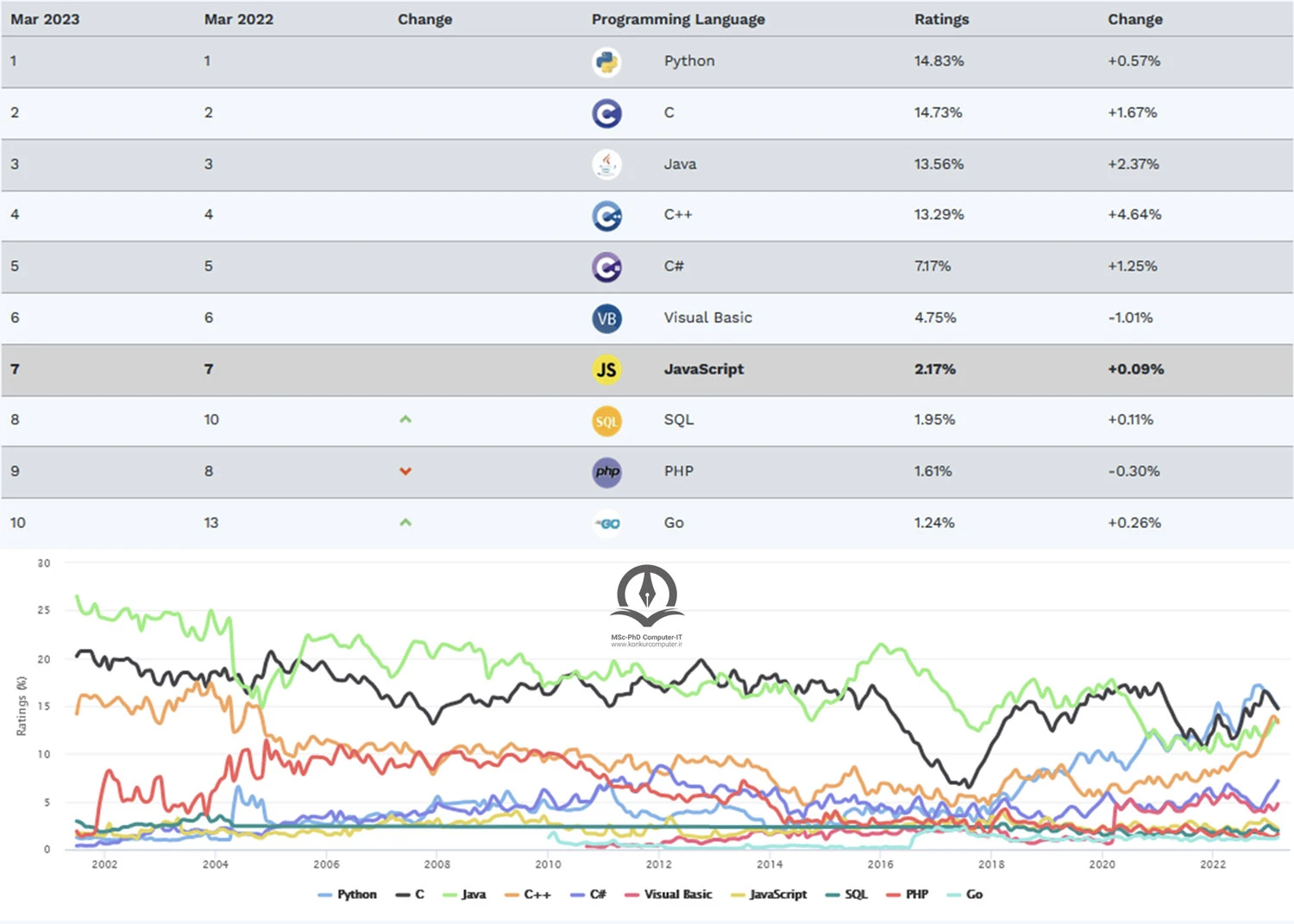
Task: Toggle C++ series in chart legend
Action: coord(527,895)
